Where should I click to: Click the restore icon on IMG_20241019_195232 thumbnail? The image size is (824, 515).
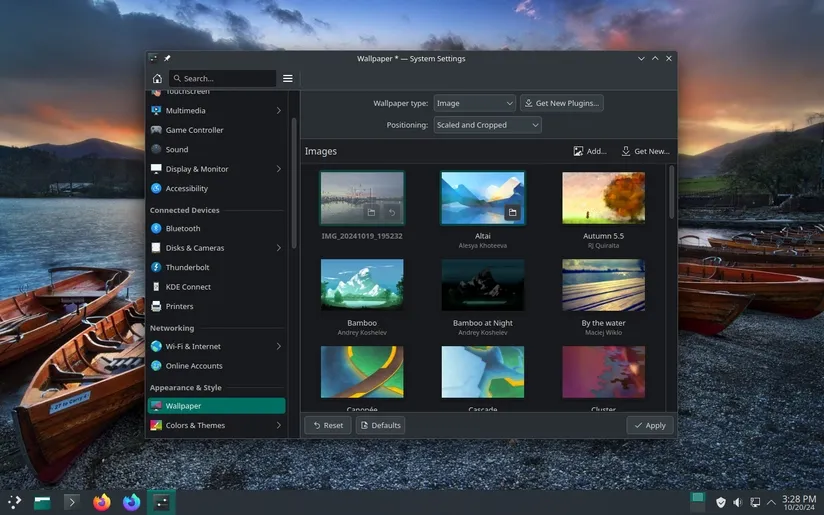(392, 212)
